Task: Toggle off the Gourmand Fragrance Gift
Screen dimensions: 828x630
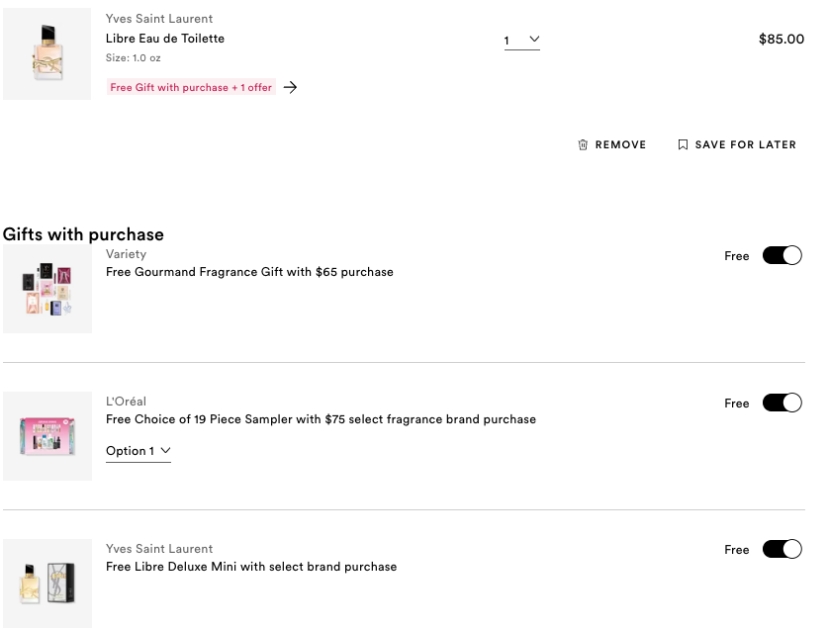Action: (782, 256)
